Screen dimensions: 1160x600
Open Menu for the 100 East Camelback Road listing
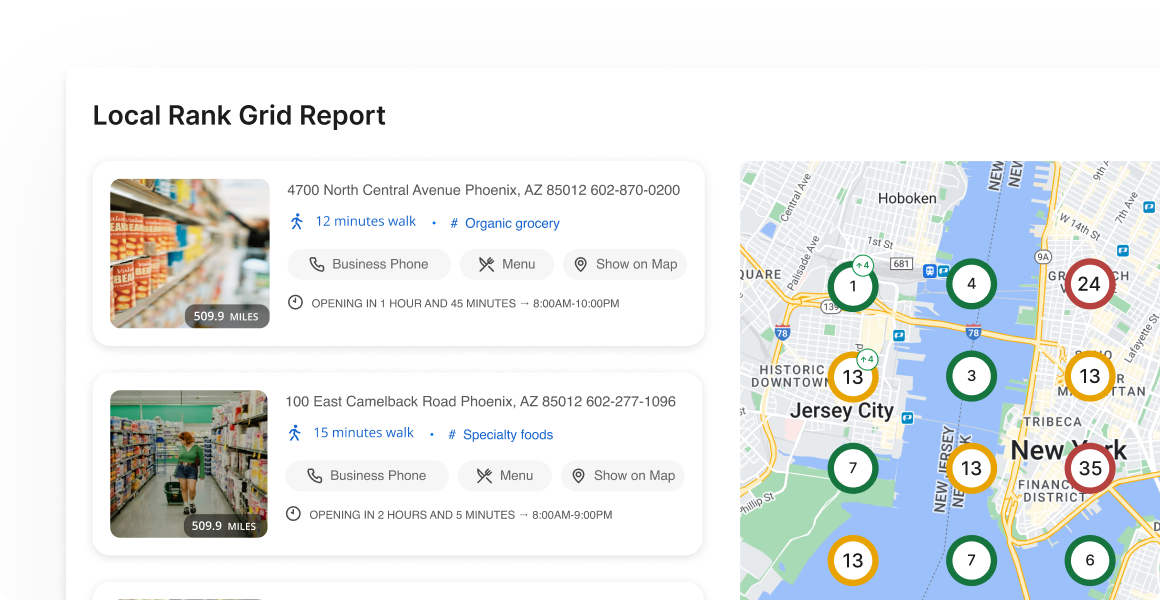click(505, 476)
